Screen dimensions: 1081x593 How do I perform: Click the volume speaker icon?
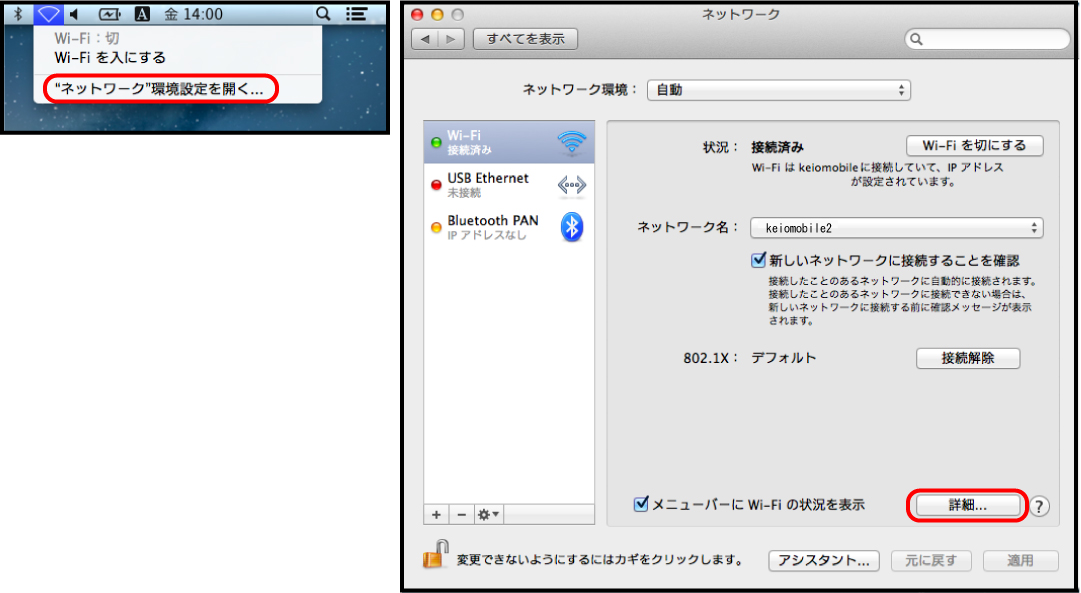point(75,14)
